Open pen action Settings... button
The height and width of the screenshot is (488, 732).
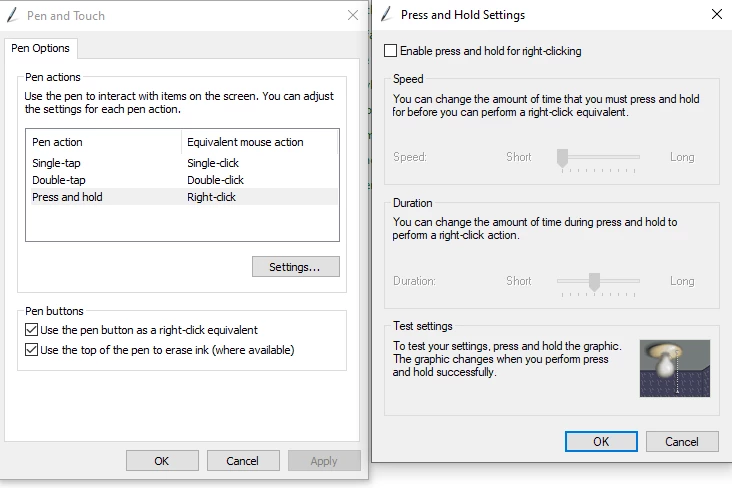pyautogui.click(x=296, y=267)
